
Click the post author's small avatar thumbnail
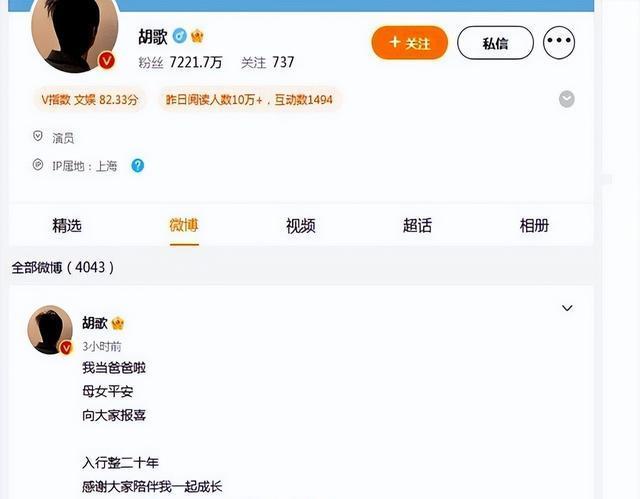50,330
